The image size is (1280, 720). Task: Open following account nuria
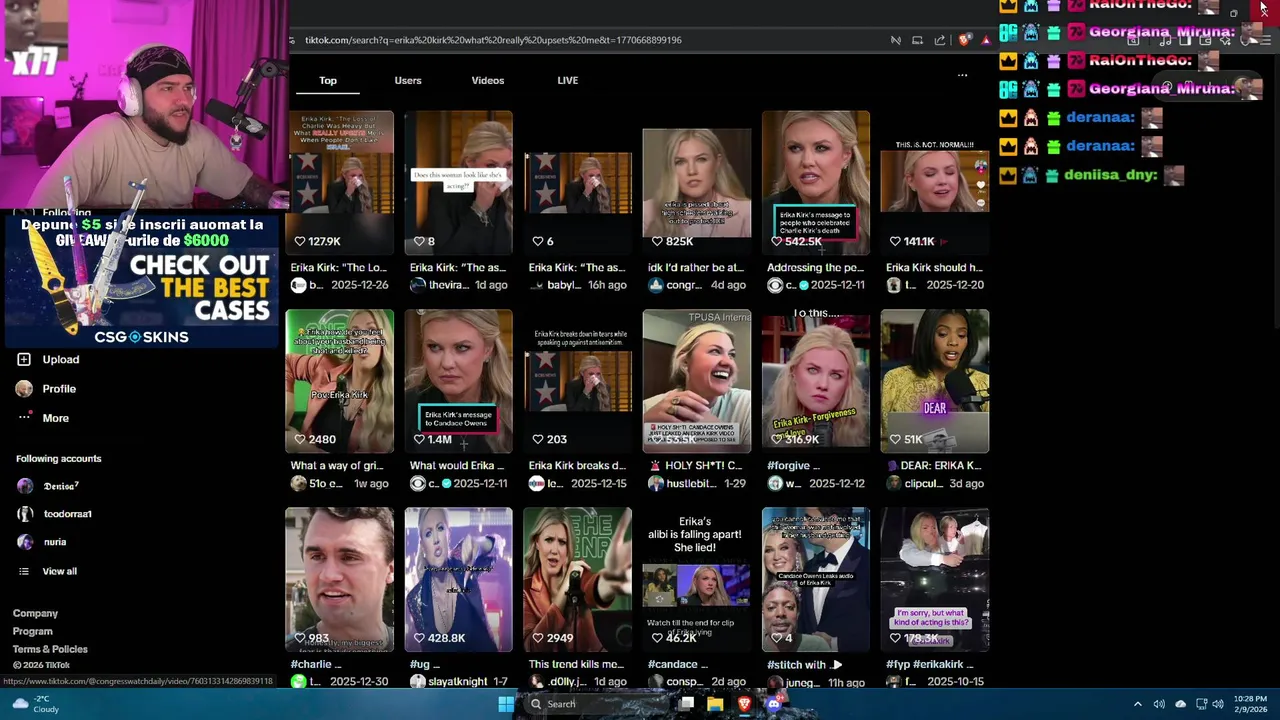pyautogui.click(x=54, y=542)
